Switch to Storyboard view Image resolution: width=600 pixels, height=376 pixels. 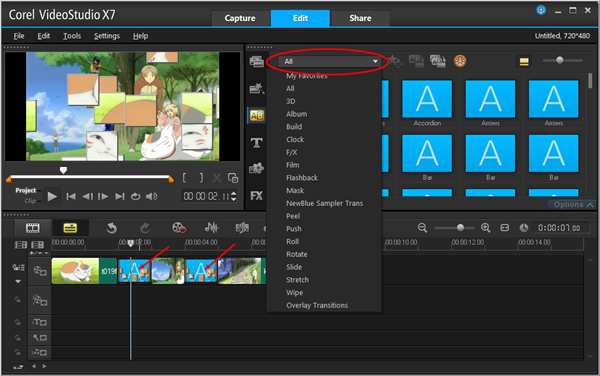(33, 228)
